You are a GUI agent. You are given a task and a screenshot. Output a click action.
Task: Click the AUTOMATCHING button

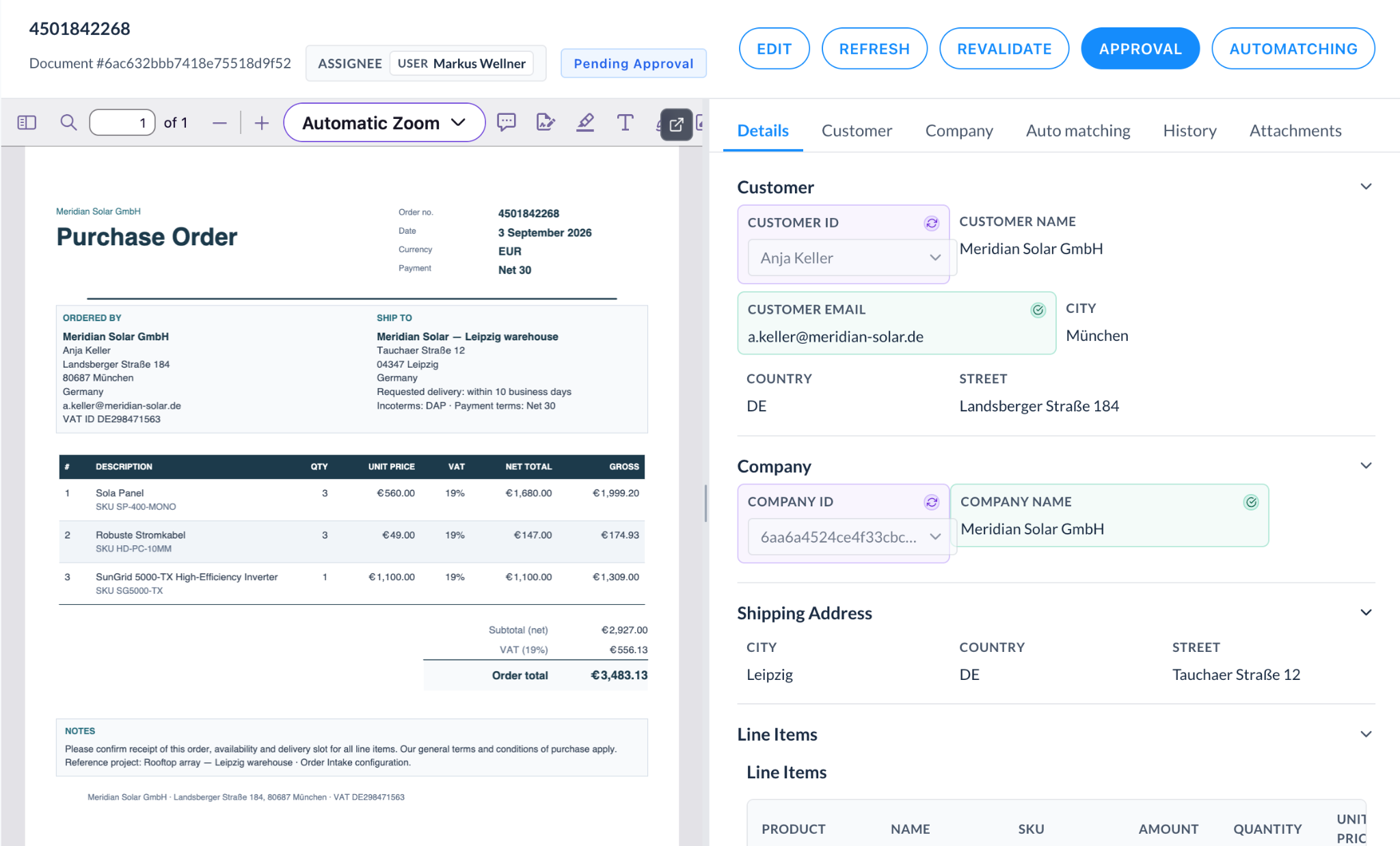click(x=1293, y=49)
